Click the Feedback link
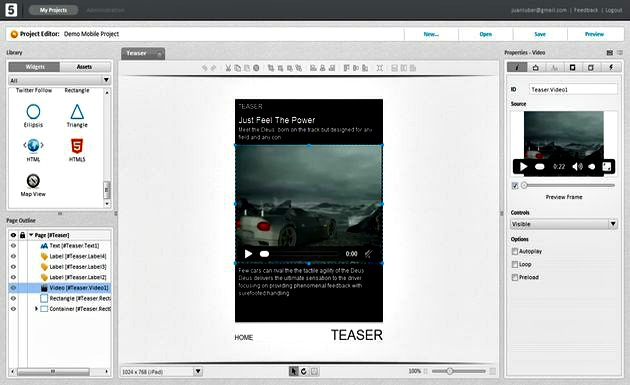This screenshot has height=385, width=630. click(x=586, y=10)
